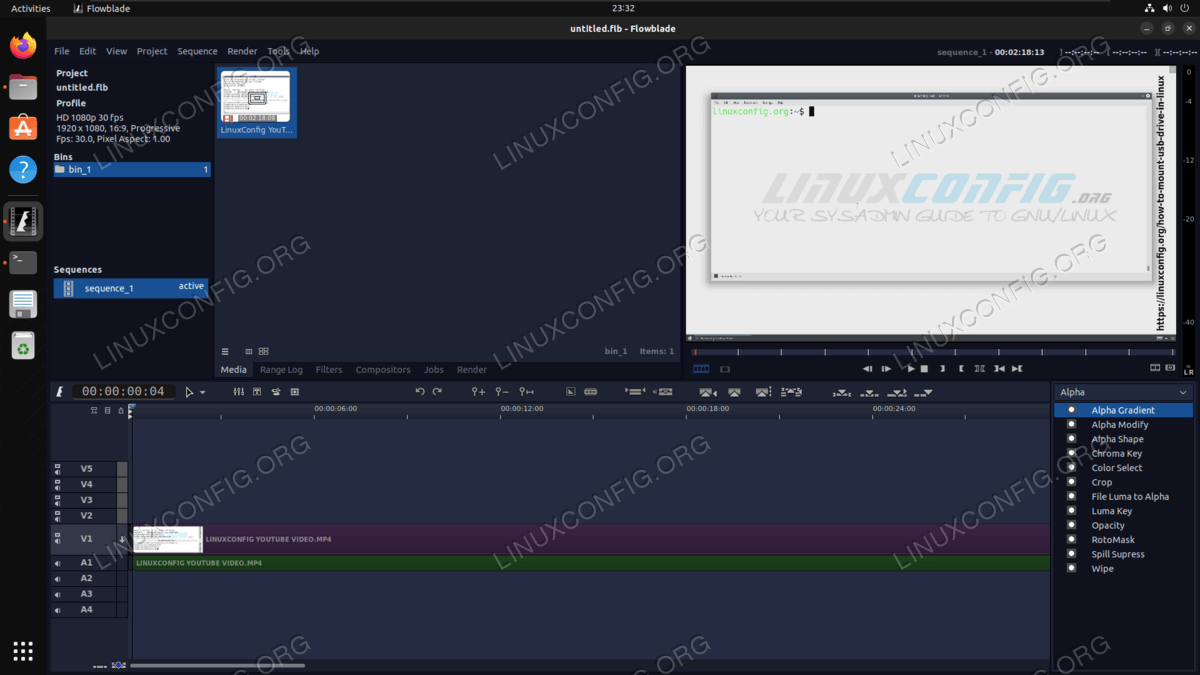This screenshot has height=675, width=1200.
Task: Open the Files app in the dock
Action: 23,87
